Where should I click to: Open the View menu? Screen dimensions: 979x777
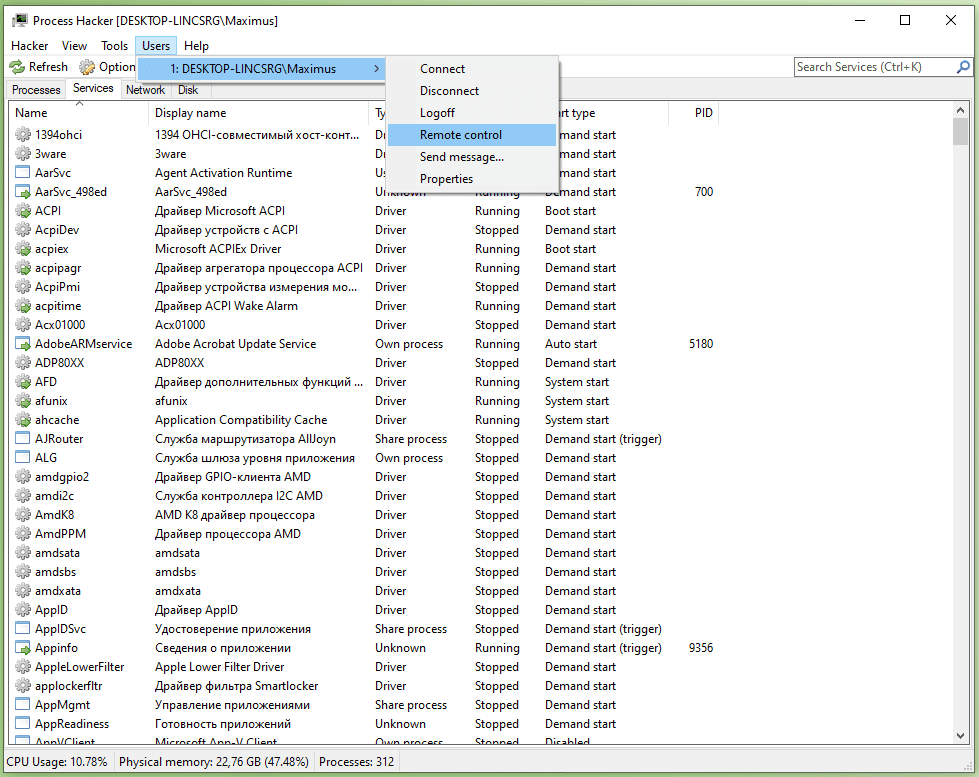(x=74, y=46)
